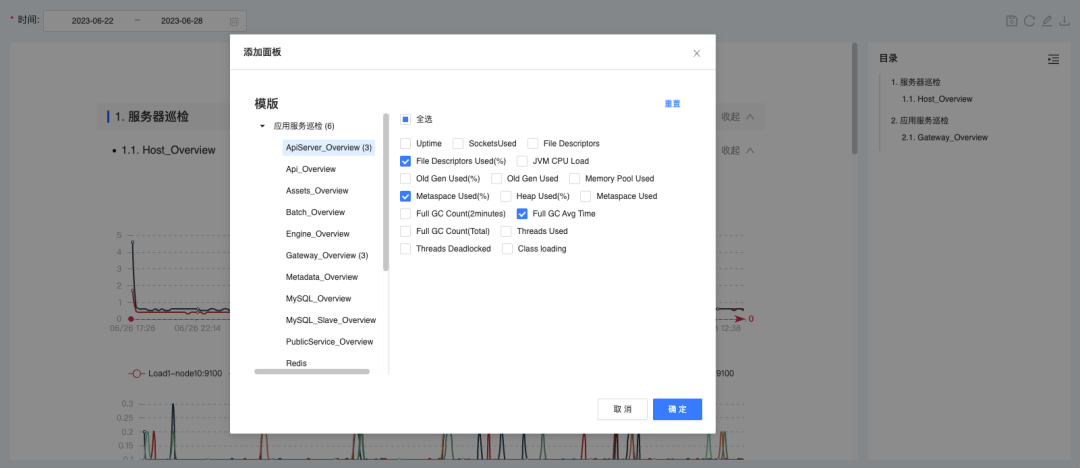Click the save icon in top toolbar
The width and height of the screenshot is (1080, 468).
pyautogui.click(x=1011, y=21)
